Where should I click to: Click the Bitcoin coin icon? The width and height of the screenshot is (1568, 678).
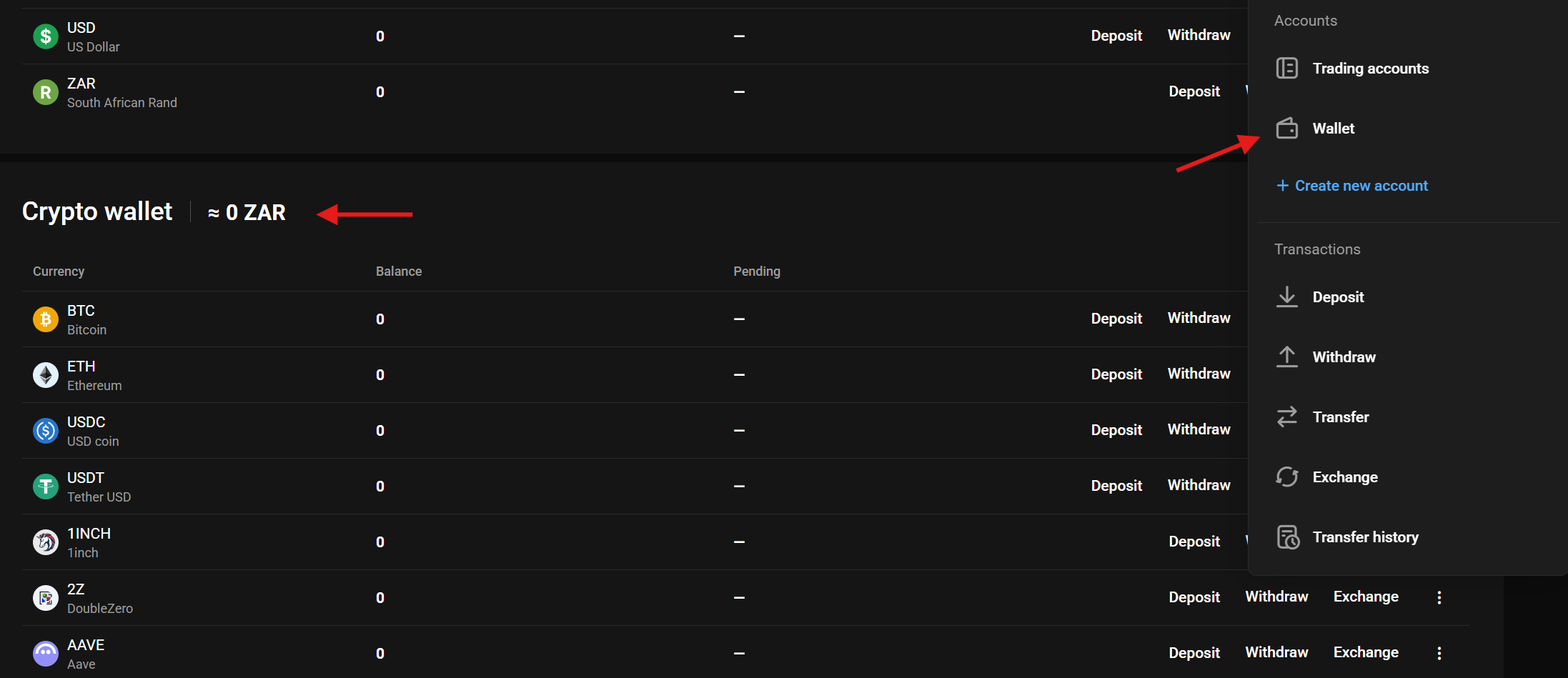46,319
